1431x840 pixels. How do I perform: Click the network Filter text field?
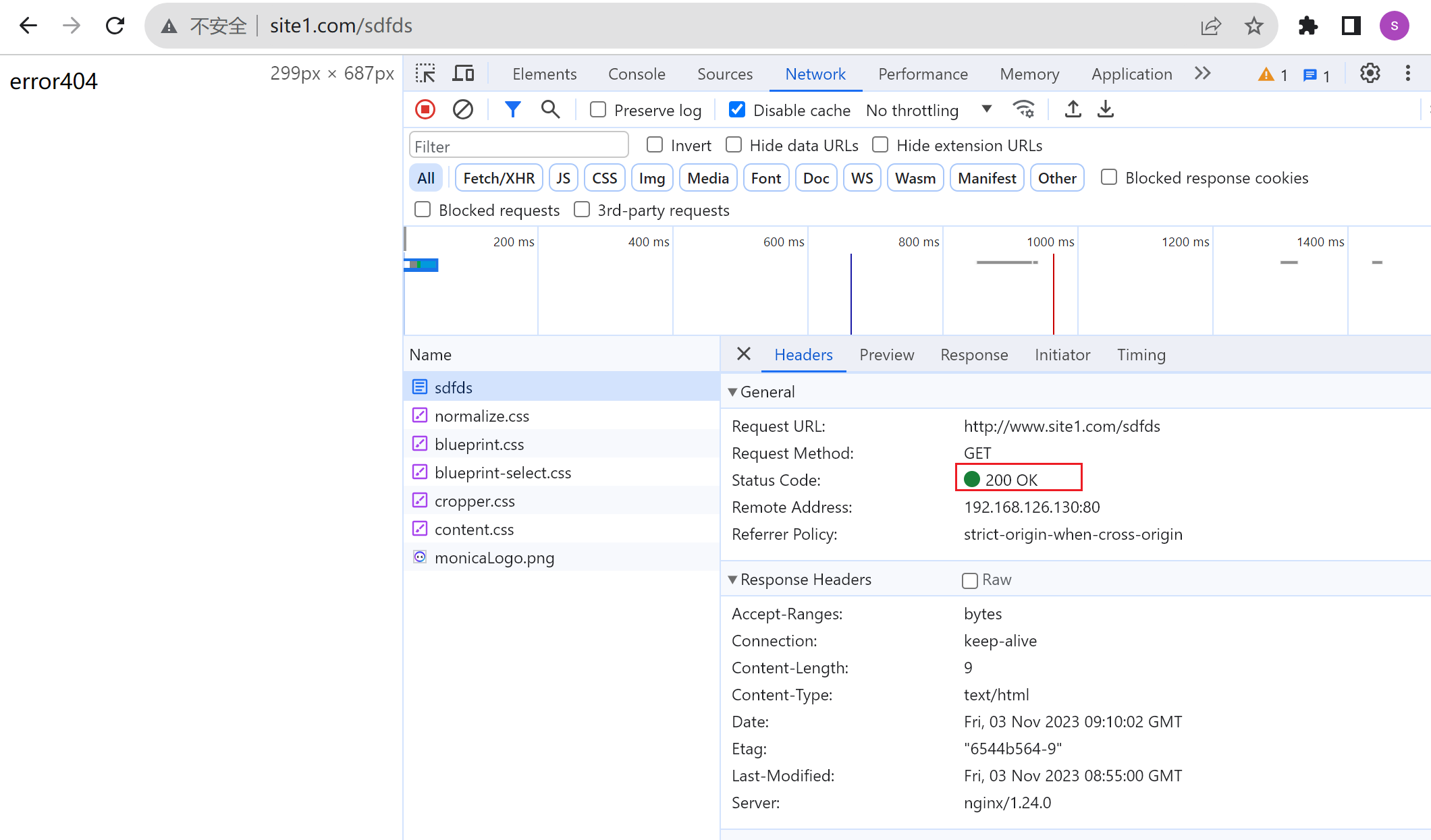(x=518, y=146)
